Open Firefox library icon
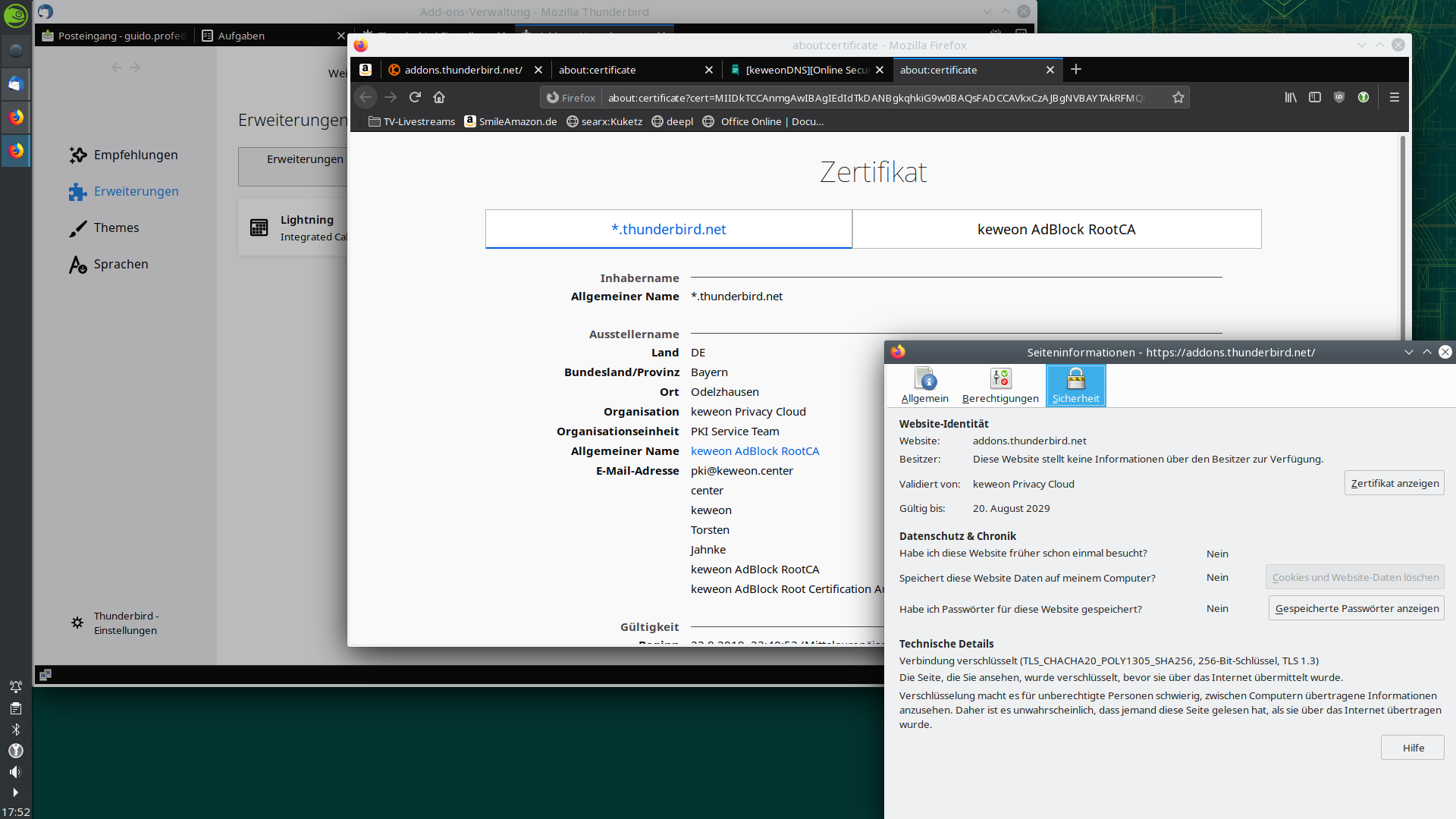This screenshot has width=1456, height=819. 1291,97
